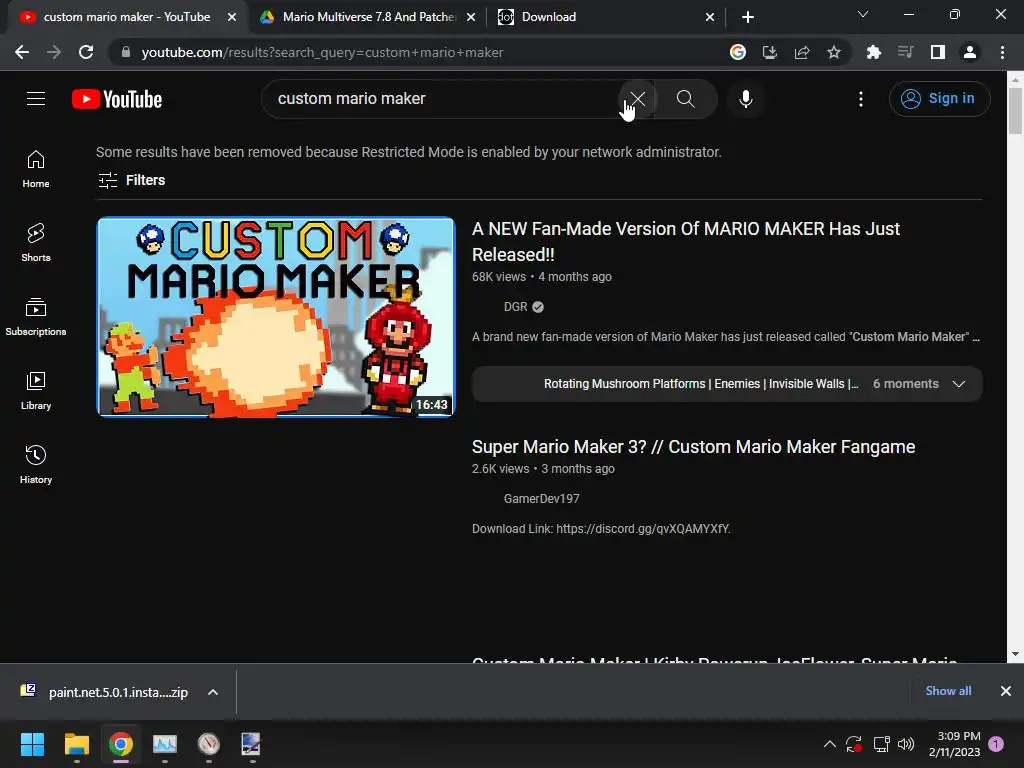Click the magnifier search button

point(685,99)
